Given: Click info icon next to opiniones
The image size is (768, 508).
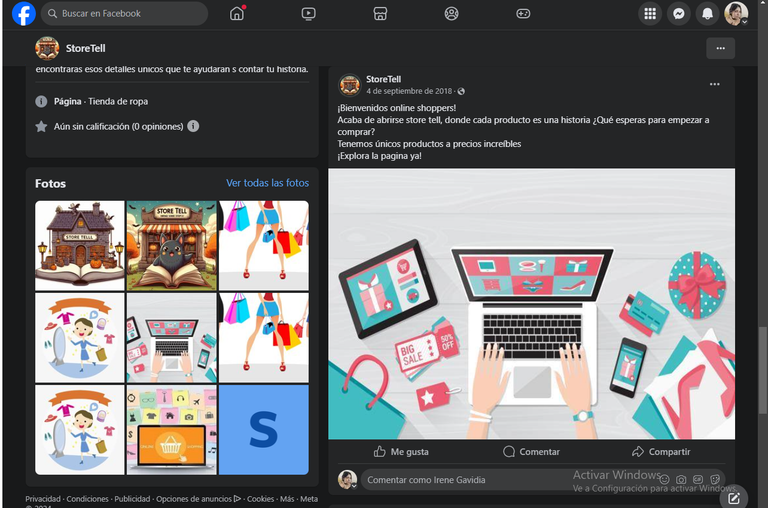Looking at the screenshot, I should tap(193, 126).
